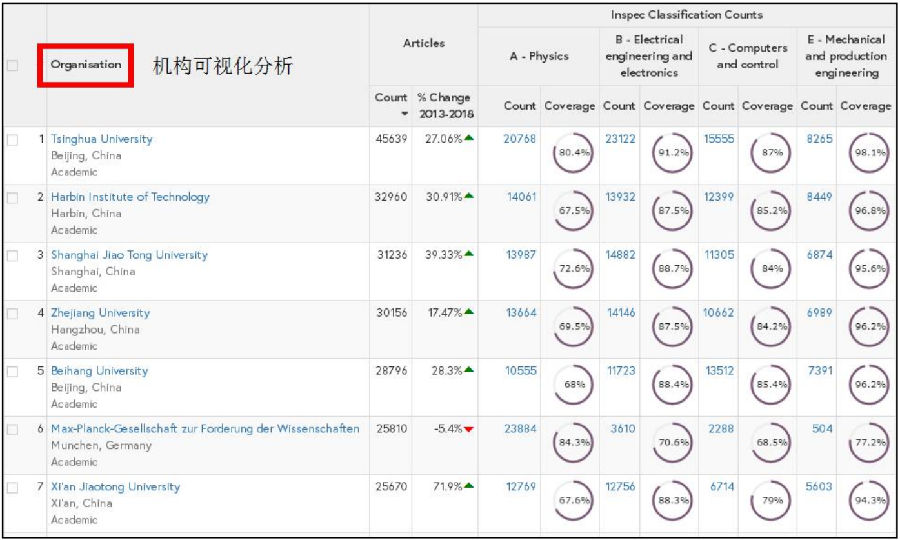The image size is (900, 540).
Task: Toggle the select-all checkbox in header
Action: [13, 66]
